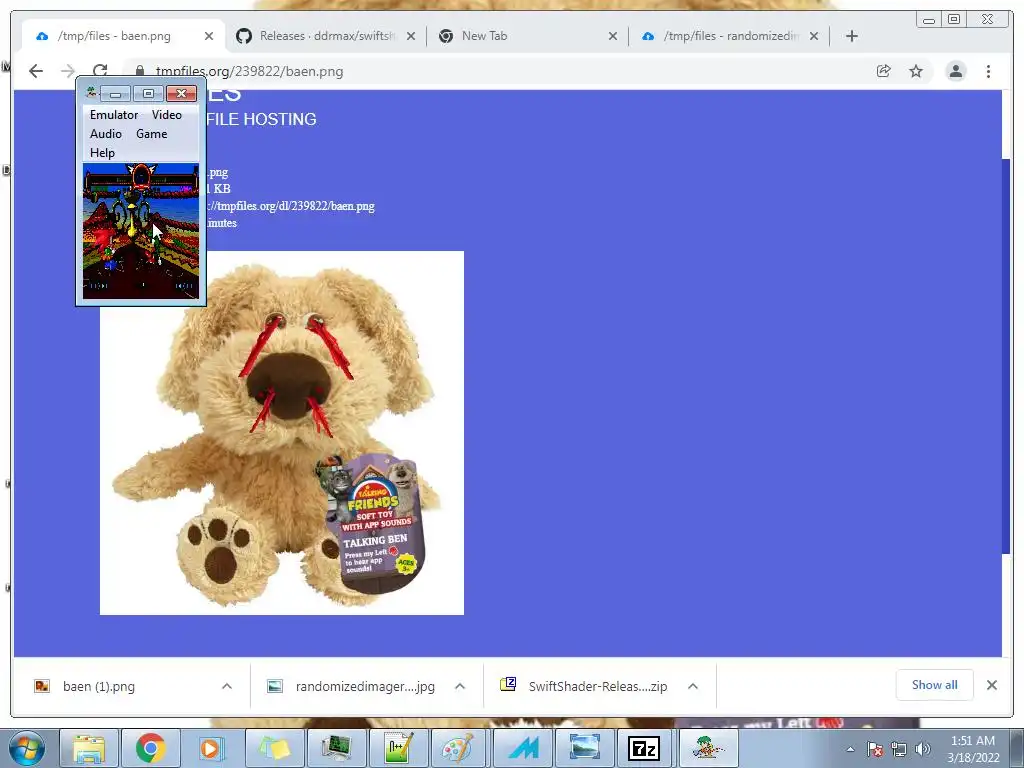
Task: Click the taskbar clock showing 1:51 AM
Action: [x=973, y=749]
